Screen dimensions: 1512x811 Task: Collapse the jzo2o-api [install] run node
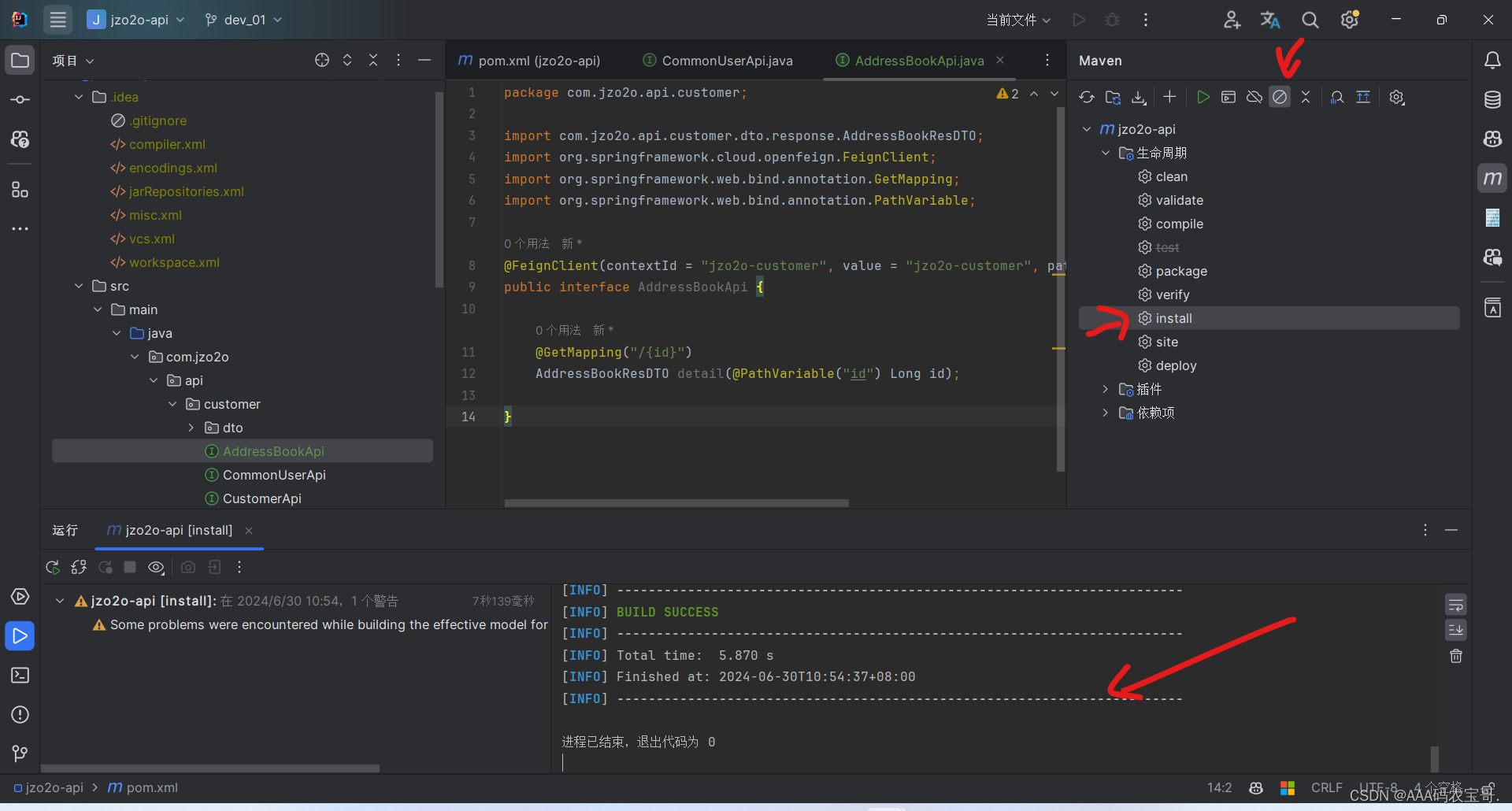click(x=60, y=601)
